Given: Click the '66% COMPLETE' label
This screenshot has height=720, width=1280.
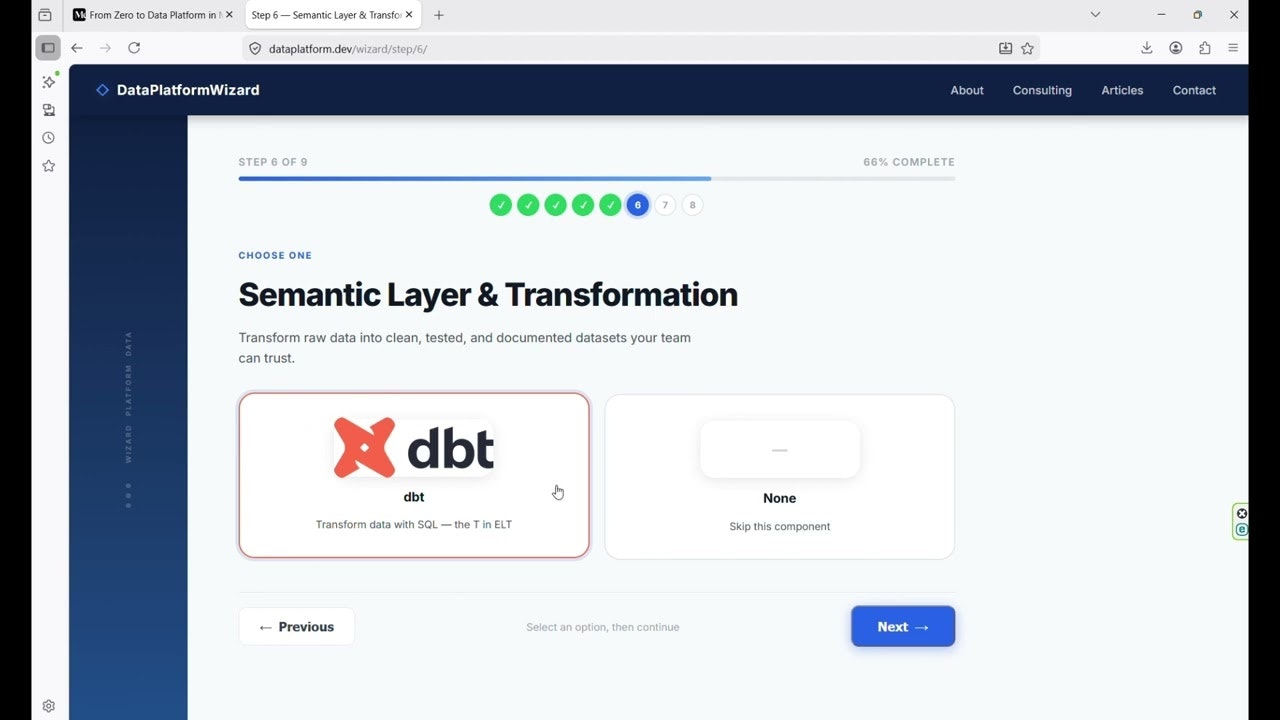Looking at the screenshot, I should pos(909,162).
